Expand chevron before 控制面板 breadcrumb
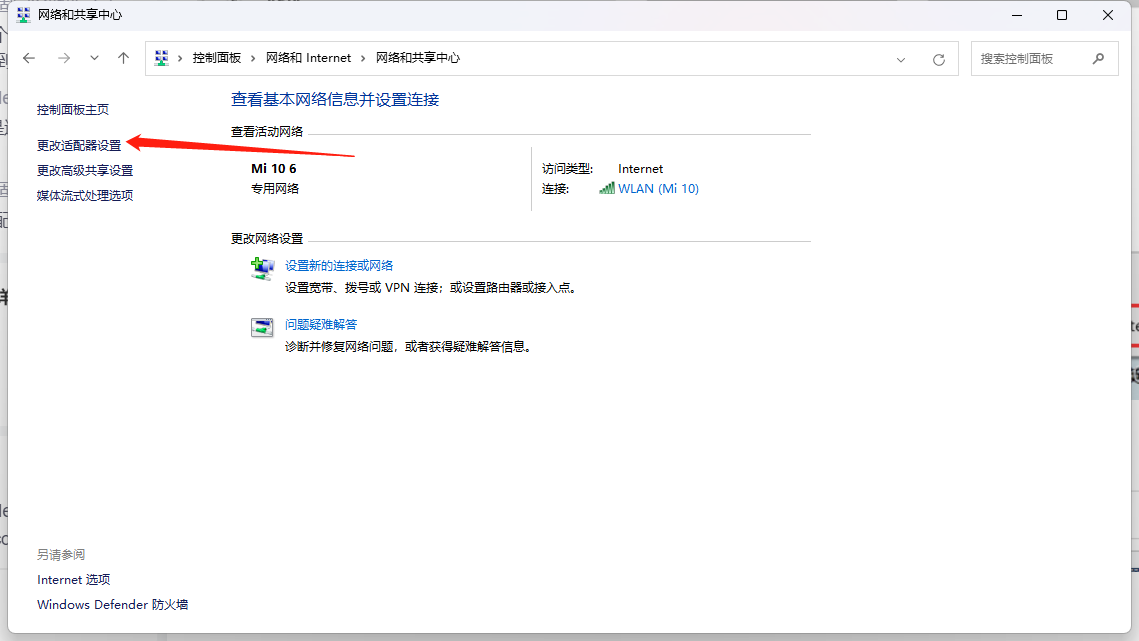 180,58
